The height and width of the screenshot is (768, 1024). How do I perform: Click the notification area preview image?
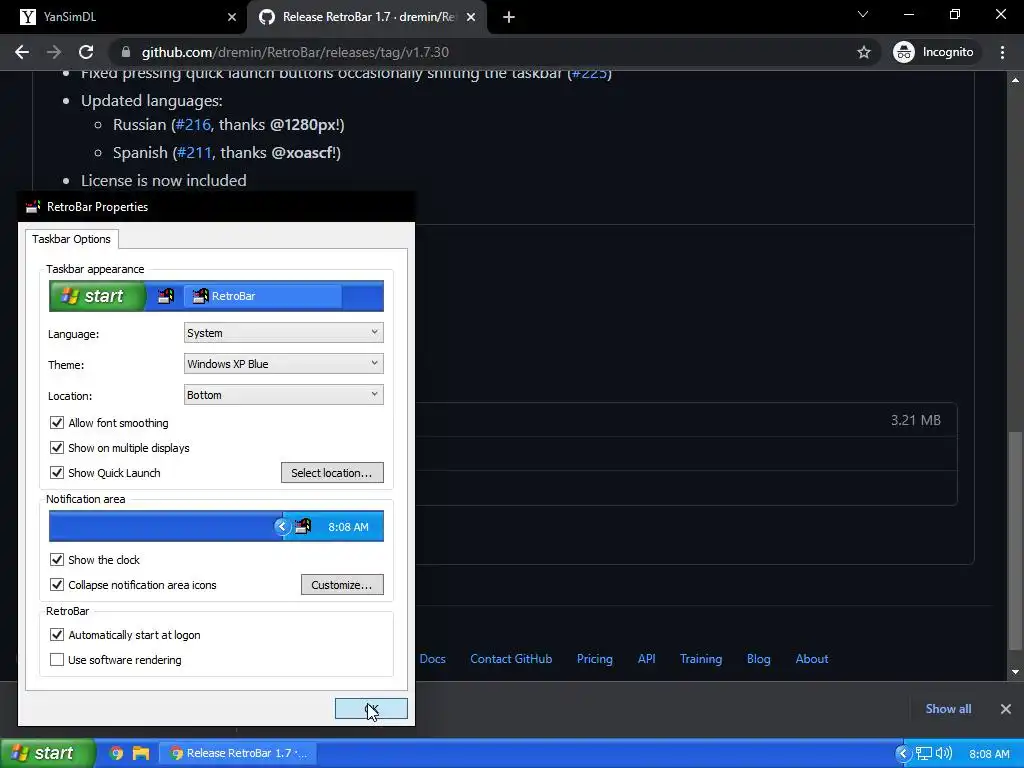[216, 526]
